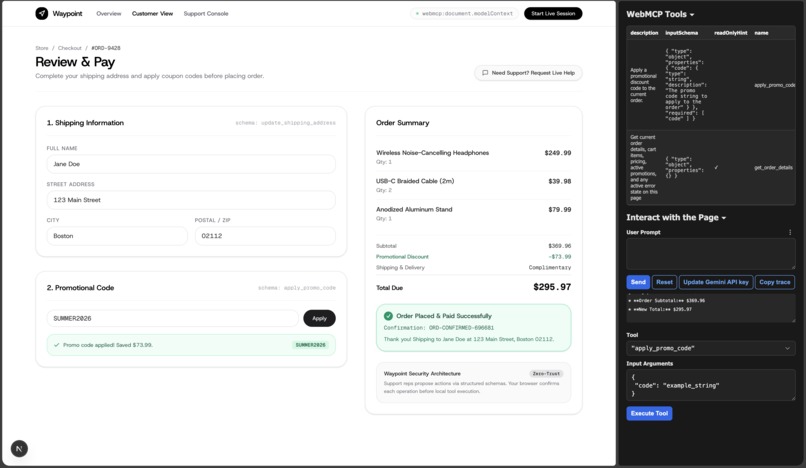Click the User Prompt text area

[710, 254]
